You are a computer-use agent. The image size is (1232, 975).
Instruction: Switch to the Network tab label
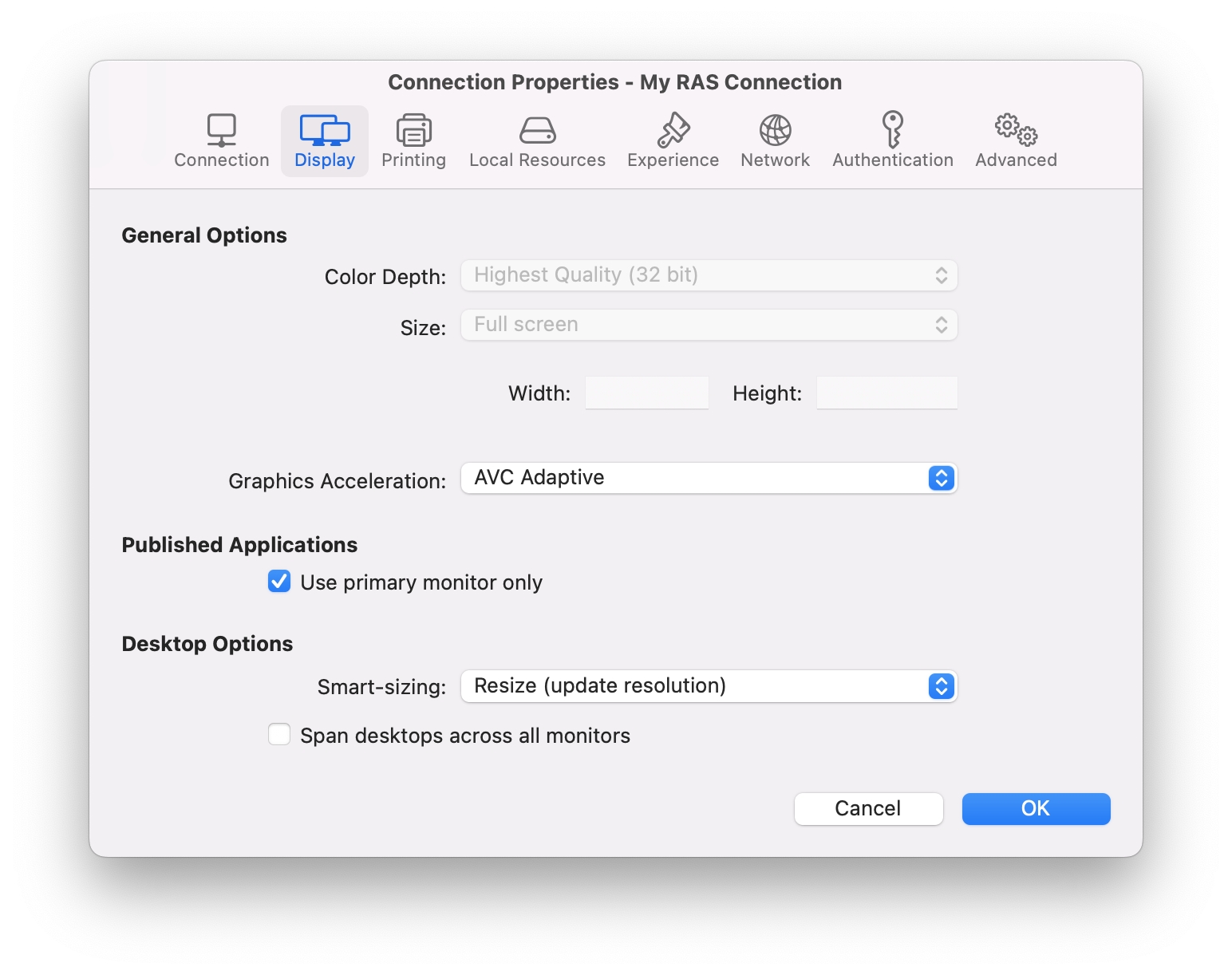click(x=775, y=160)
